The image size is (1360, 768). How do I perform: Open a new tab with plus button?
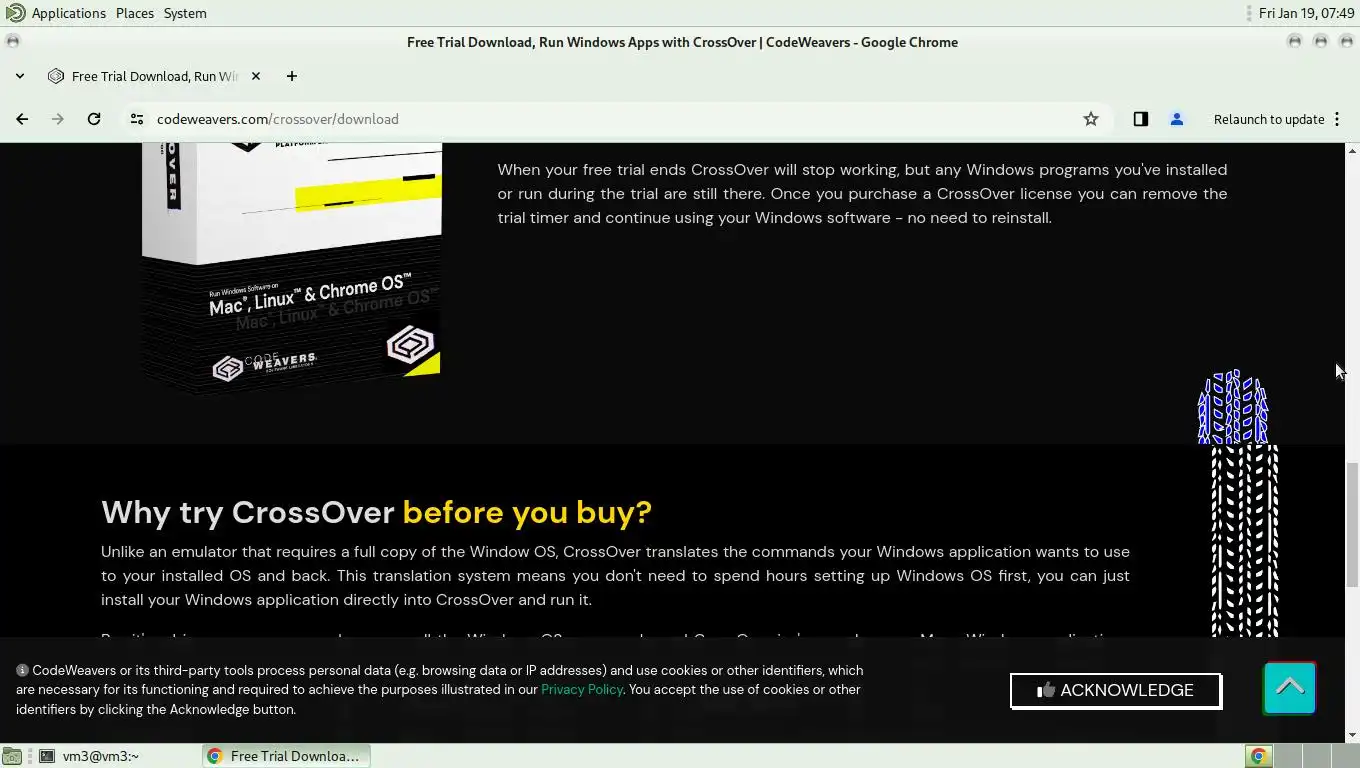(x=292, y=76)
